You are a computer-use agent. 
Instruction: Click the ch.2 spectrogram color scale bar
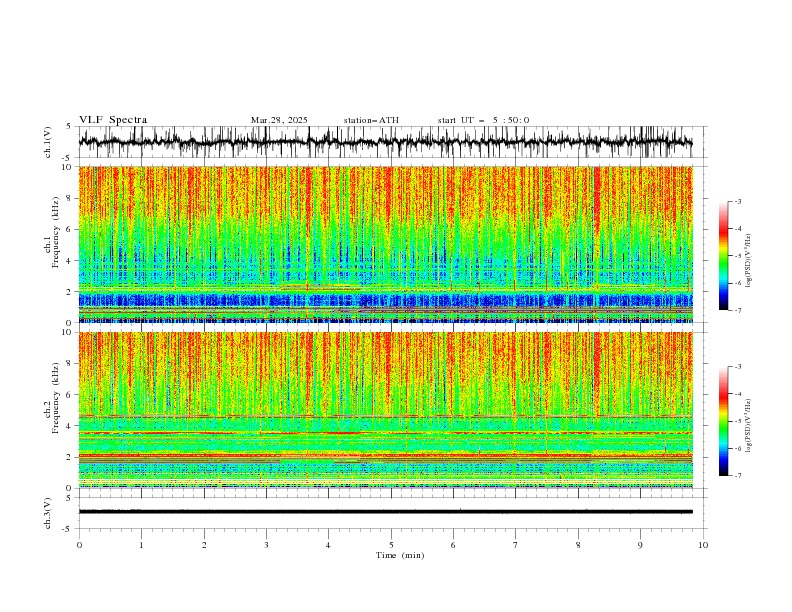tap(723, 421)
